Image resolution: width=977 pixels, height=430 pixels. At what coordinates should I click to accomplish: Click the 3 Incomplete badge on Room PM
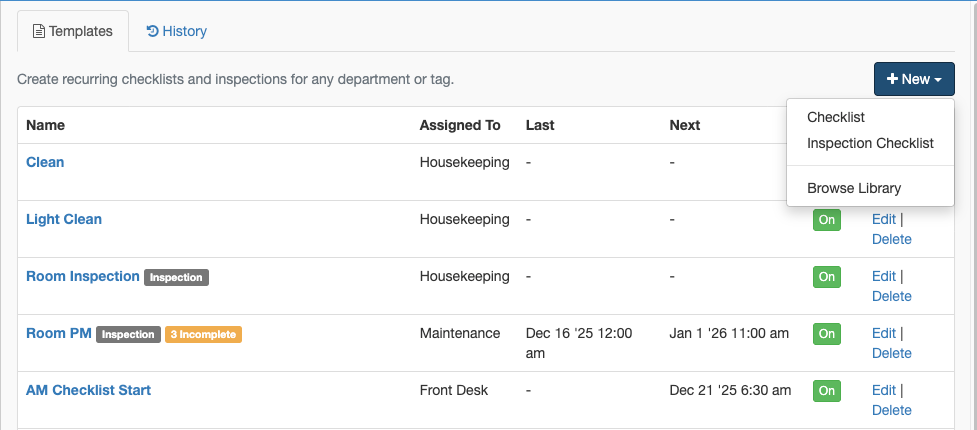203,335
